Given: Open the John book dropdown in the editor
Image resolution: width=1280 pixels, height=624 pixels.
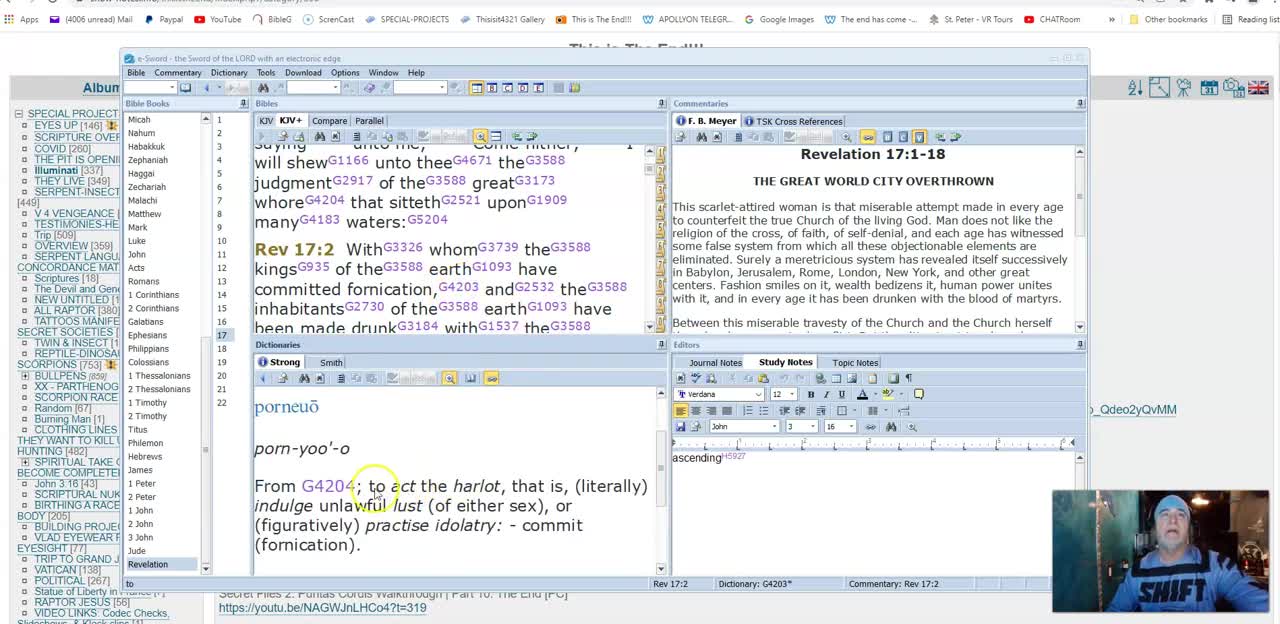Looking at the screenshot, I should (774, 427).
